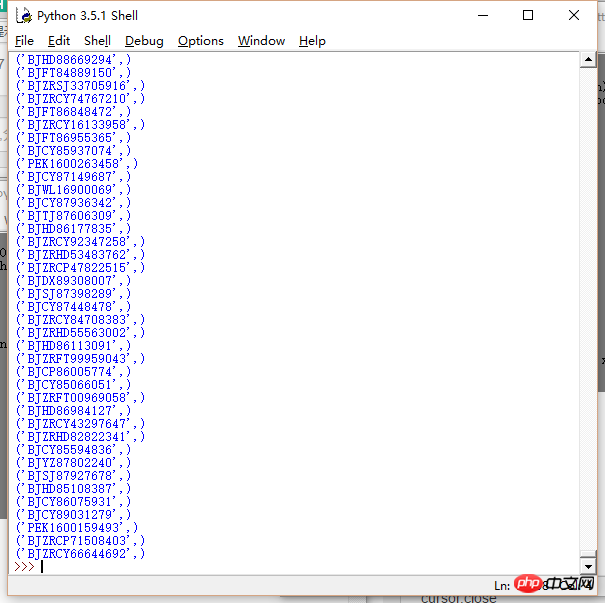The image size is (605, 603).
Task: Click the scrollbar up arrow
Action: [x=588, y=59]
